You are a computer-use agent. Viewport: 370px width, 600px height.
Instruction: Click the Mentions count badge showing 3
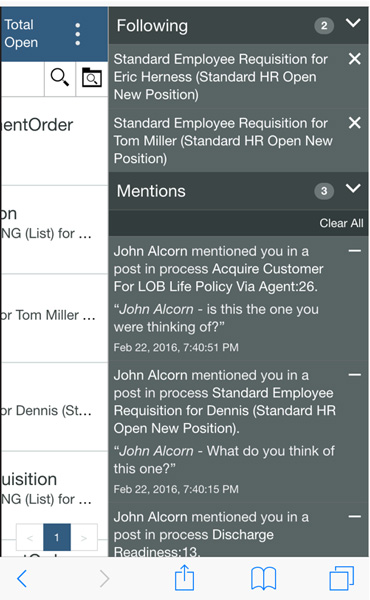pos(324,191)
